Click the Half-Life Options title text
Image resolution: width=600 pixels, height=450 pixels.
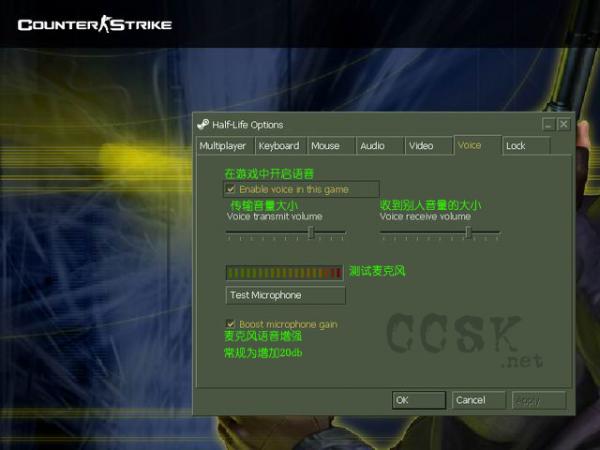point(248,125)
